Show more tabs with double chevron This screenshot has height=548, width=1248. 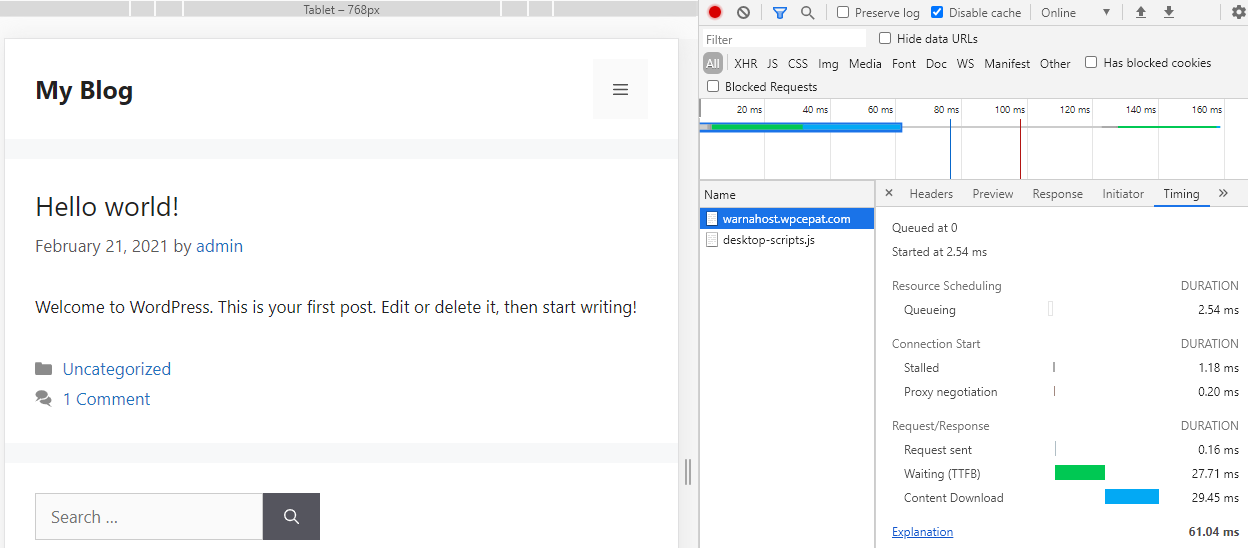(x=1223, y=194)
